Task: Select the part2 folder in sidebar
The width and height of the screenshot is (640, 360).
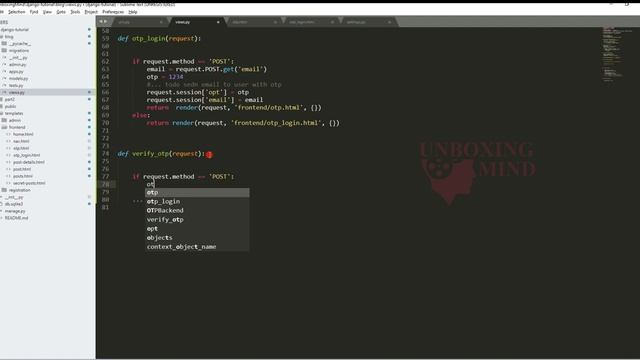Action: pos(10,99)
